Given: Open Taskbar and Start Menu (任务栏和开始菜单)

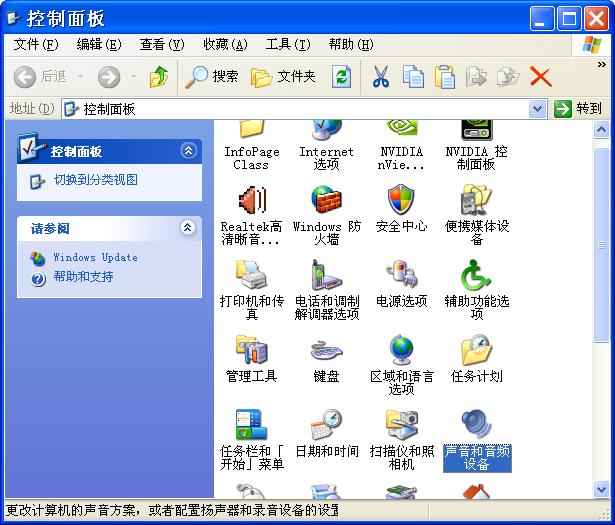Looking at the screenshot, I should [x=251, y=425].
